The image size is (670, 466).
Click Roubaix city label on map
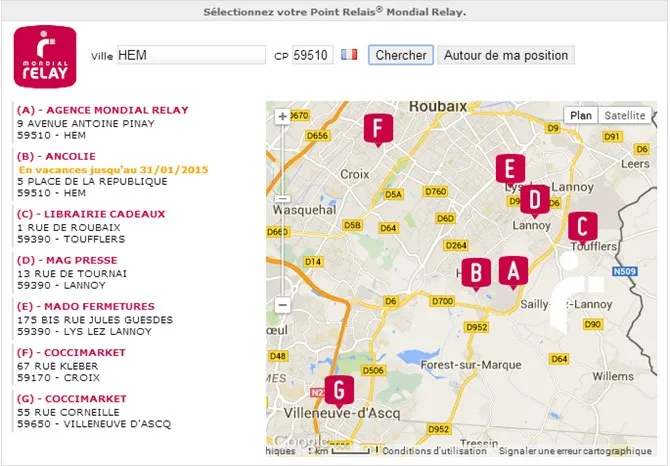click(438, 106)
